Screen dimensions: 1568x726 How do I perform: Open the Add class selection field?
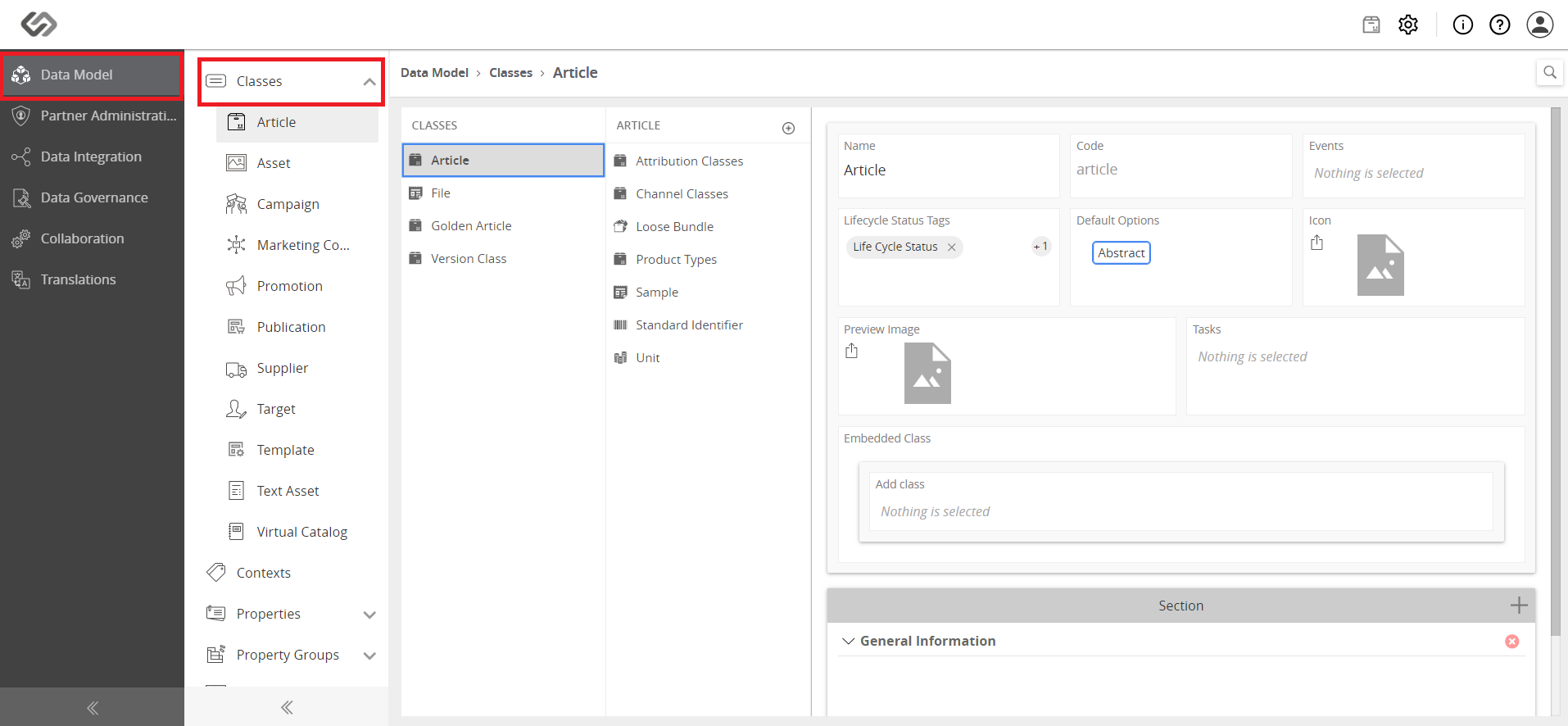click(1181, 501)
